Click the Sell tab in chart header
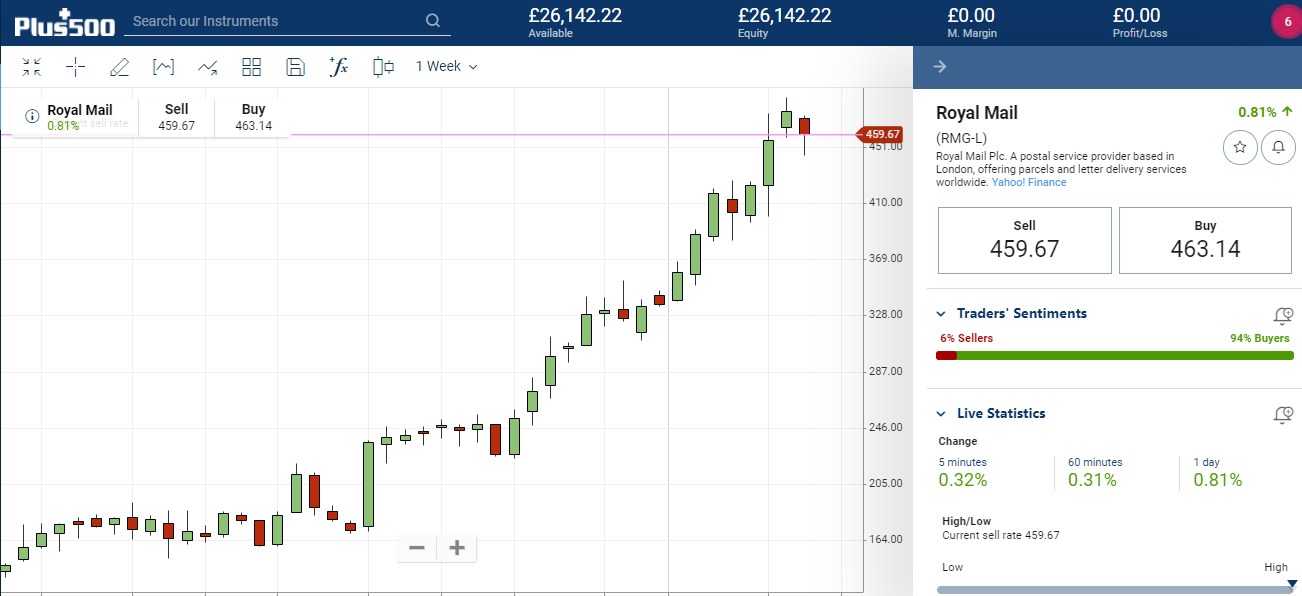Image resolution: width=1302 pixels, height=596 pixels. click(176, 117)
